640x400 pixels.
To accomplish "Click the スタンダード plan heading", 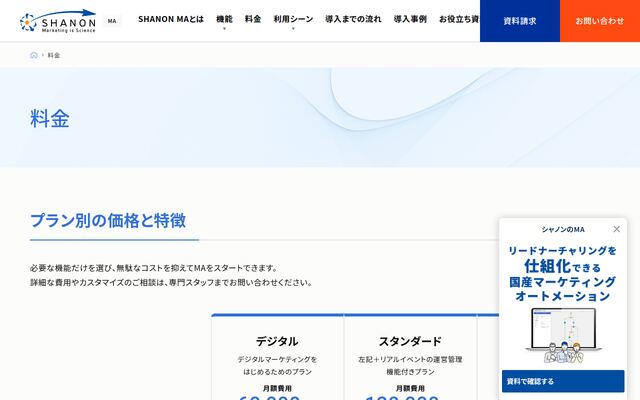I will pos(410,341).
